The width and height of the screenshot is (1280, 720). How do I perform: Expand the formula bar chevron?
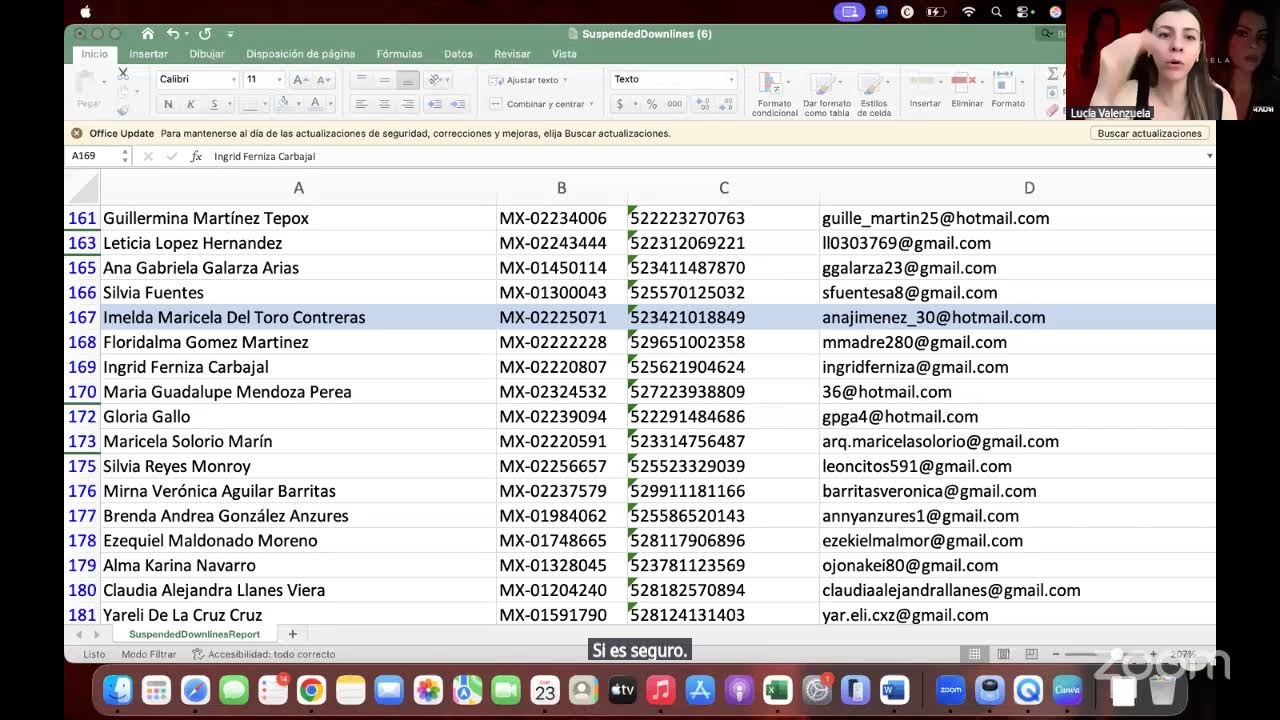[x=1209, y=156]
